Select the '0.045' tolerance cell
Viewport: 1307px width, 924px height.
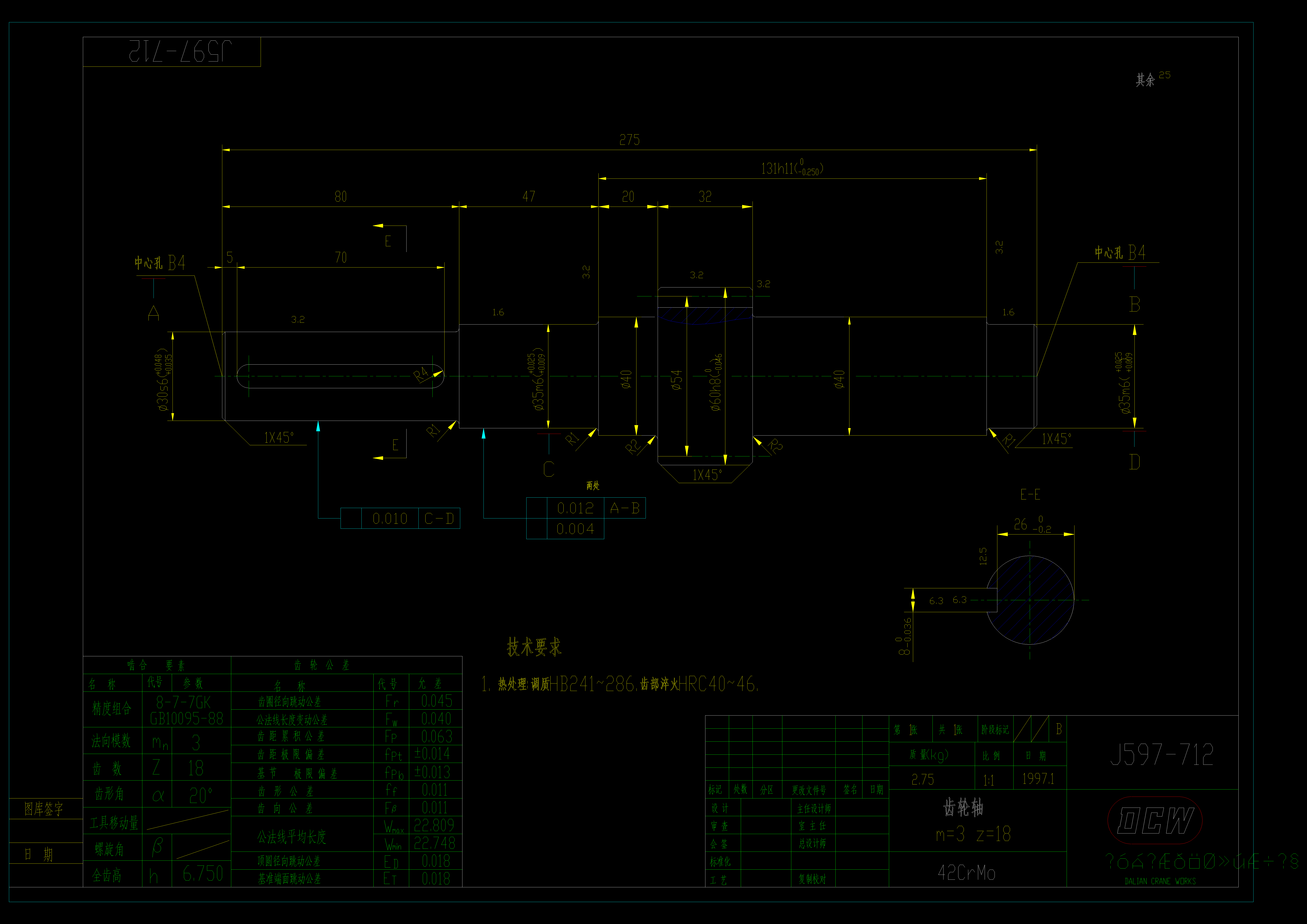pos(437,701)
